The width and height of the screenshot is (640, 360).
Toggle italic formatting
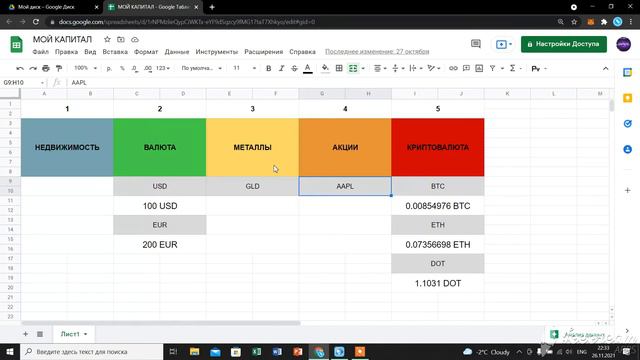pos(281,69)
